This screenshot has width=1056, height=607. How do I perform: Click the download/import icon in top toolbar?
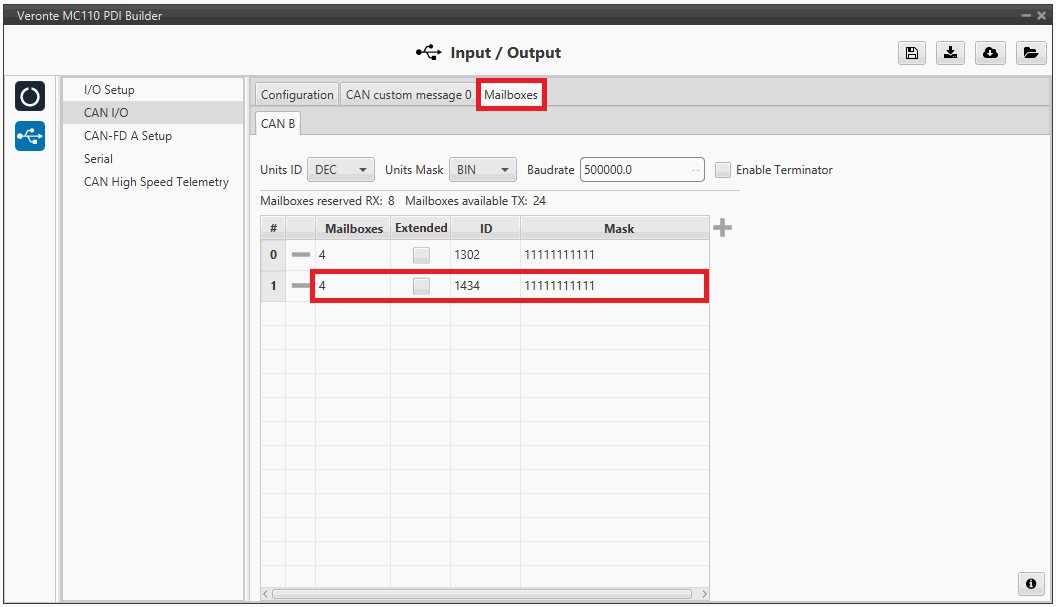pyautogui.click(x=950, y=54)
